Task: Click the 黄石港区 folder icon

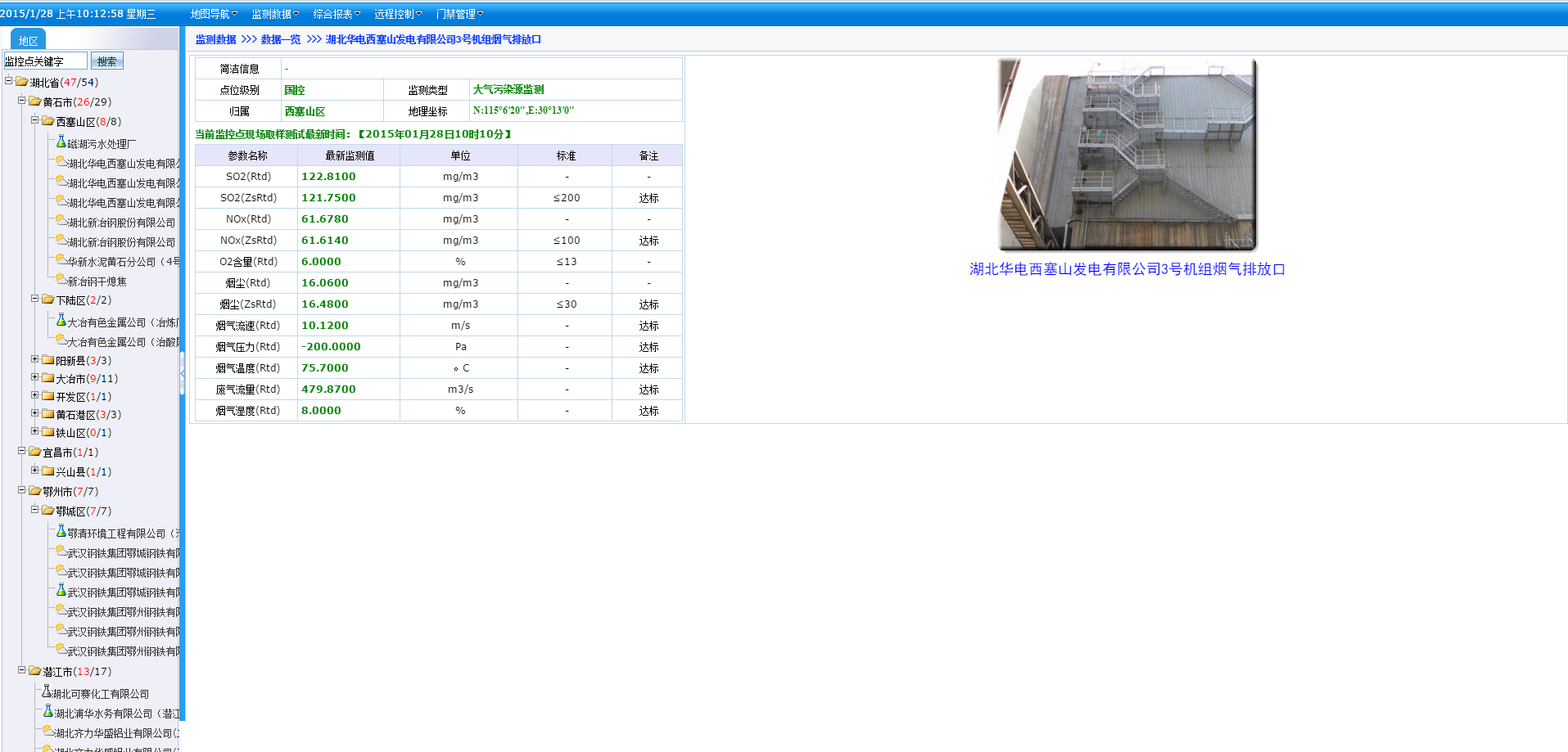Action: pos(48,414)
